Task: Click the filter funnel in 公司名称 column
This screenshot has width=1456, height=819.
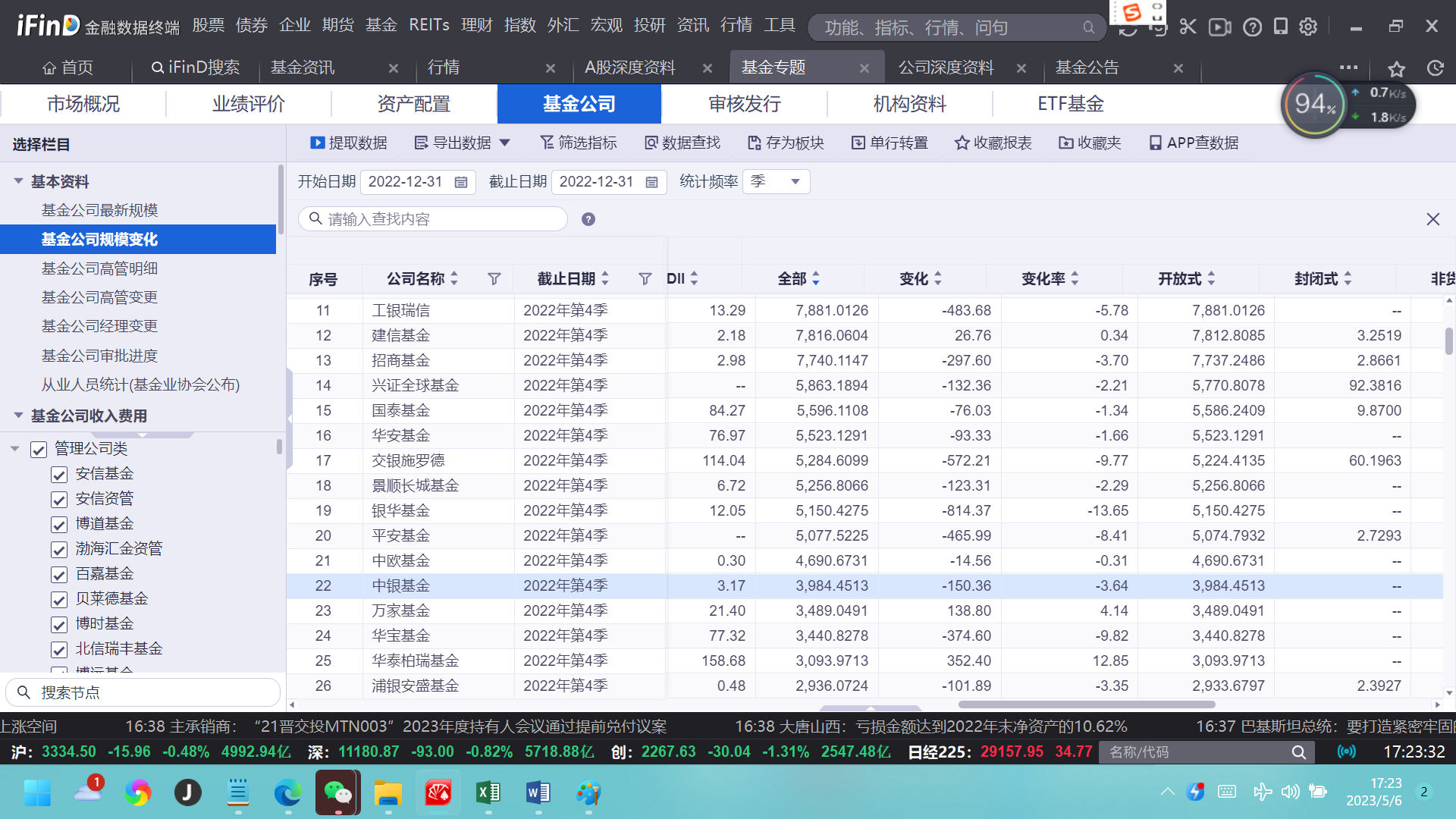Action: [494, 279]
